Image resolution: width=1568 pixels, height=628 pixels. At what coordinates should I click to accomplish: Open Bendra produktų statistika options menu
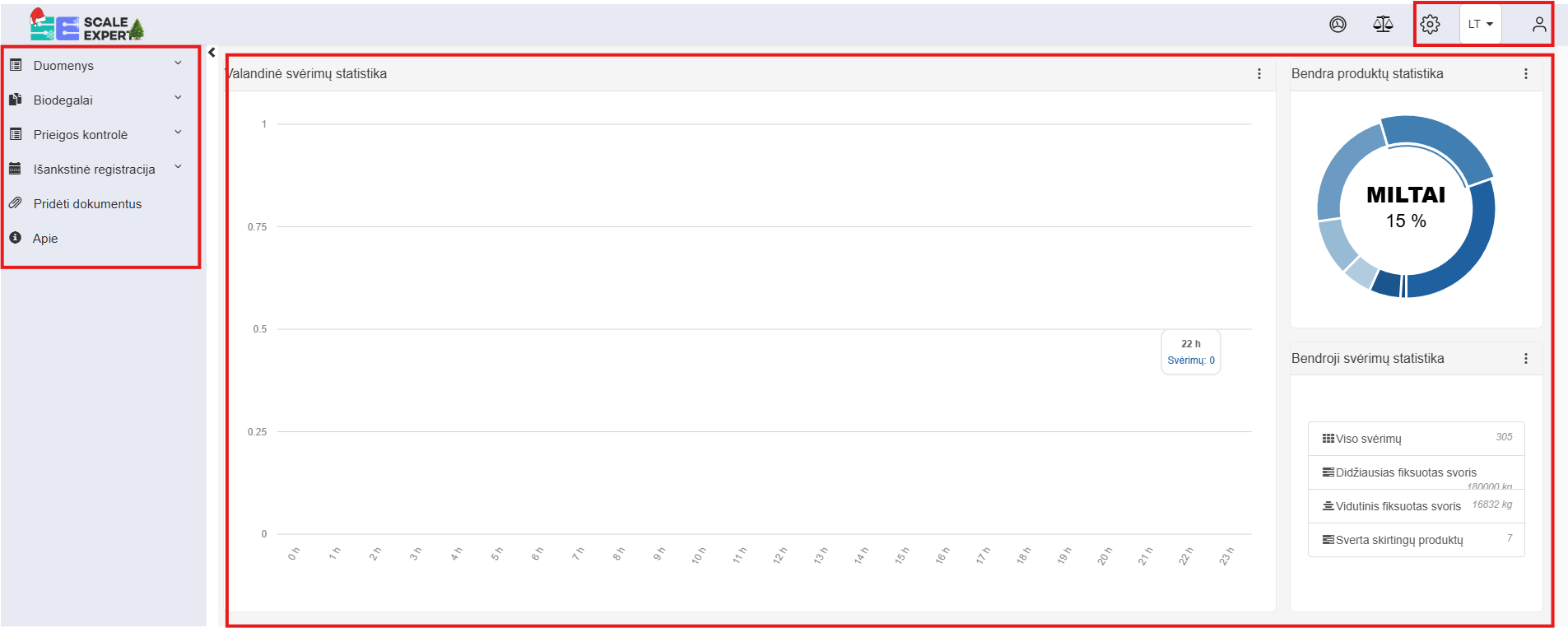[x=1526, y=74]
